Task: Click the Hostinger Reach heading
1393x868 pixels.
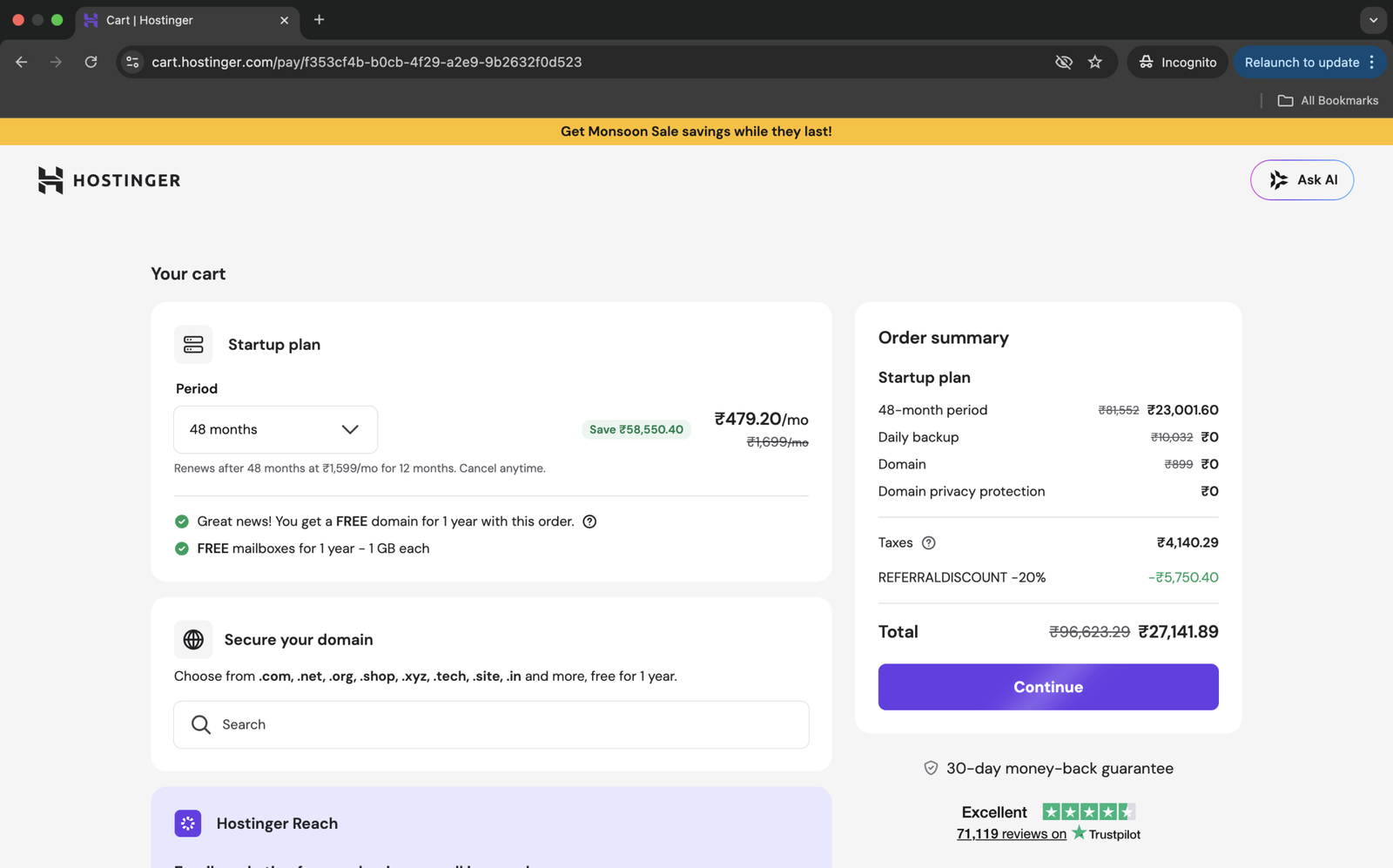Action: 277,824
